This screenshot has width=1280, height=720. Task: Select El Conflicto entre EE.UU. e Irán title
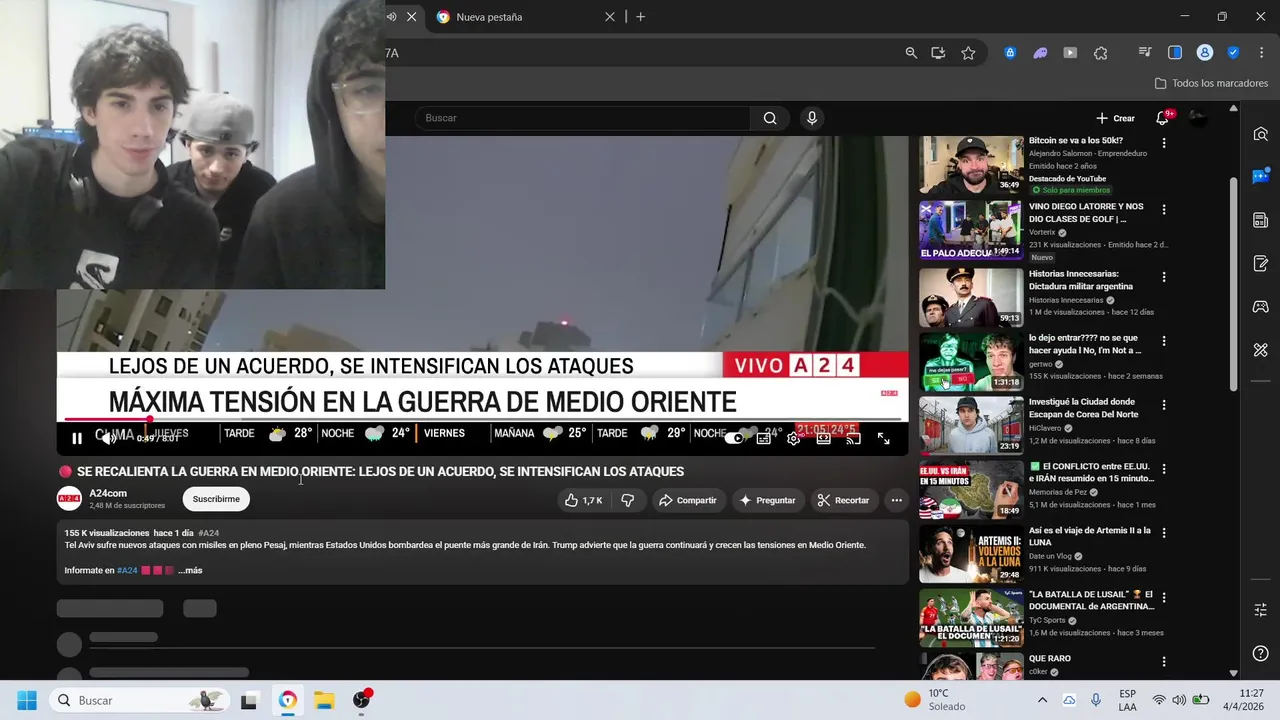pos(1091,472)
